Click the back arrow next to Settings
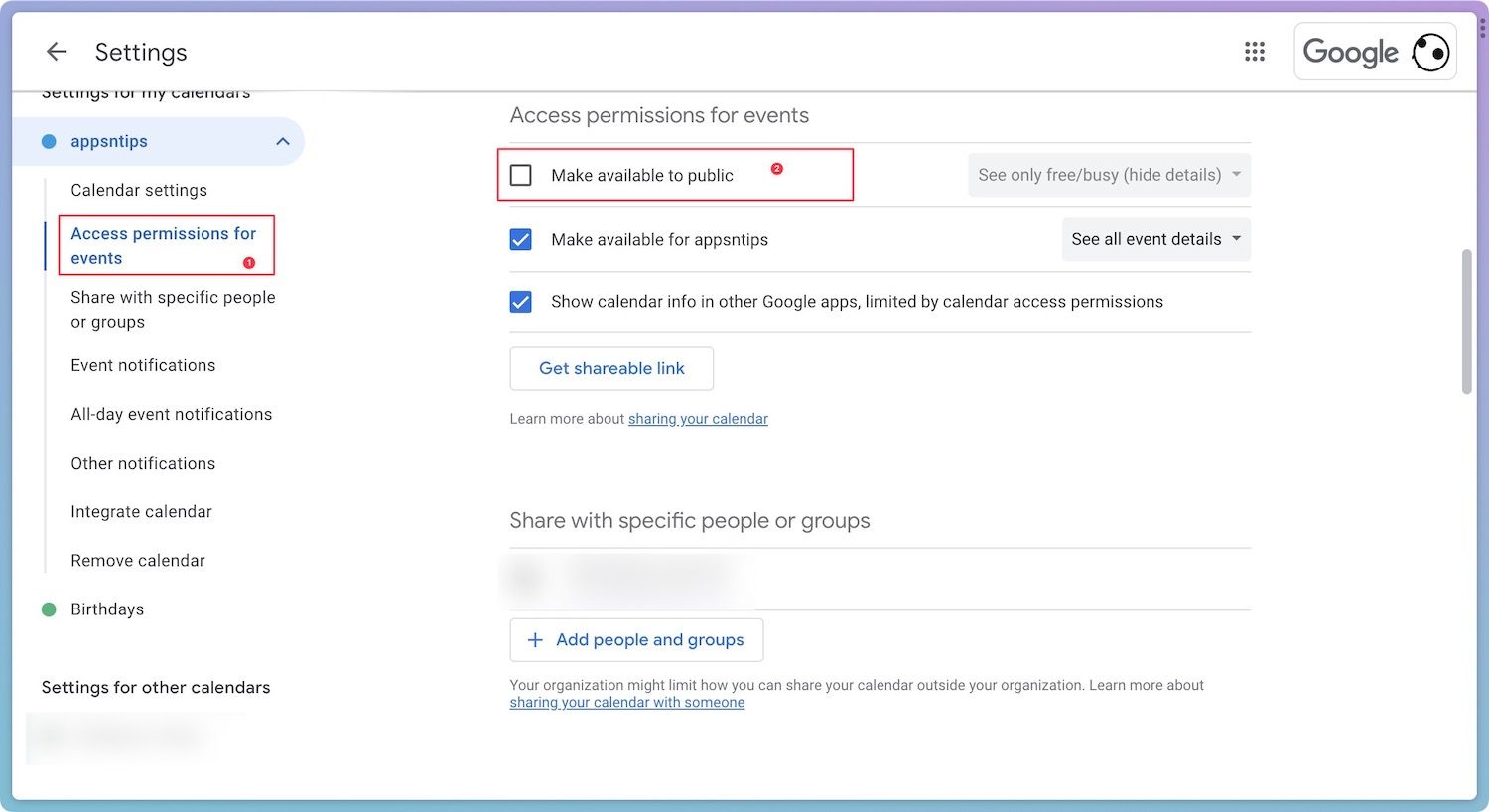The image size is (1489, 812). (x=57, y=52)
